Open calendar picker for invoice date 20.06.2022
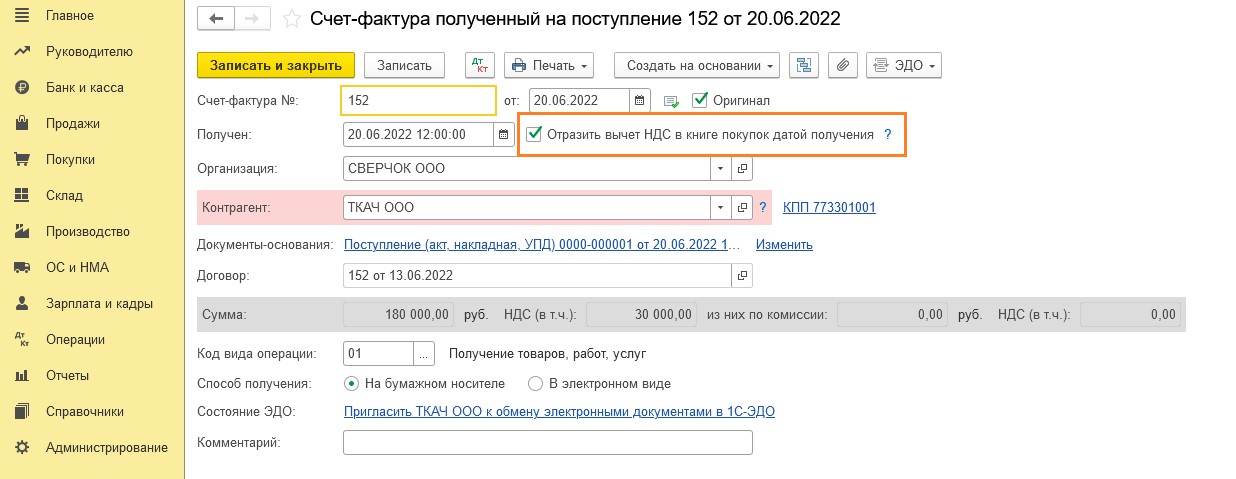Screen dimensions: 1236x479 (641, 101)
